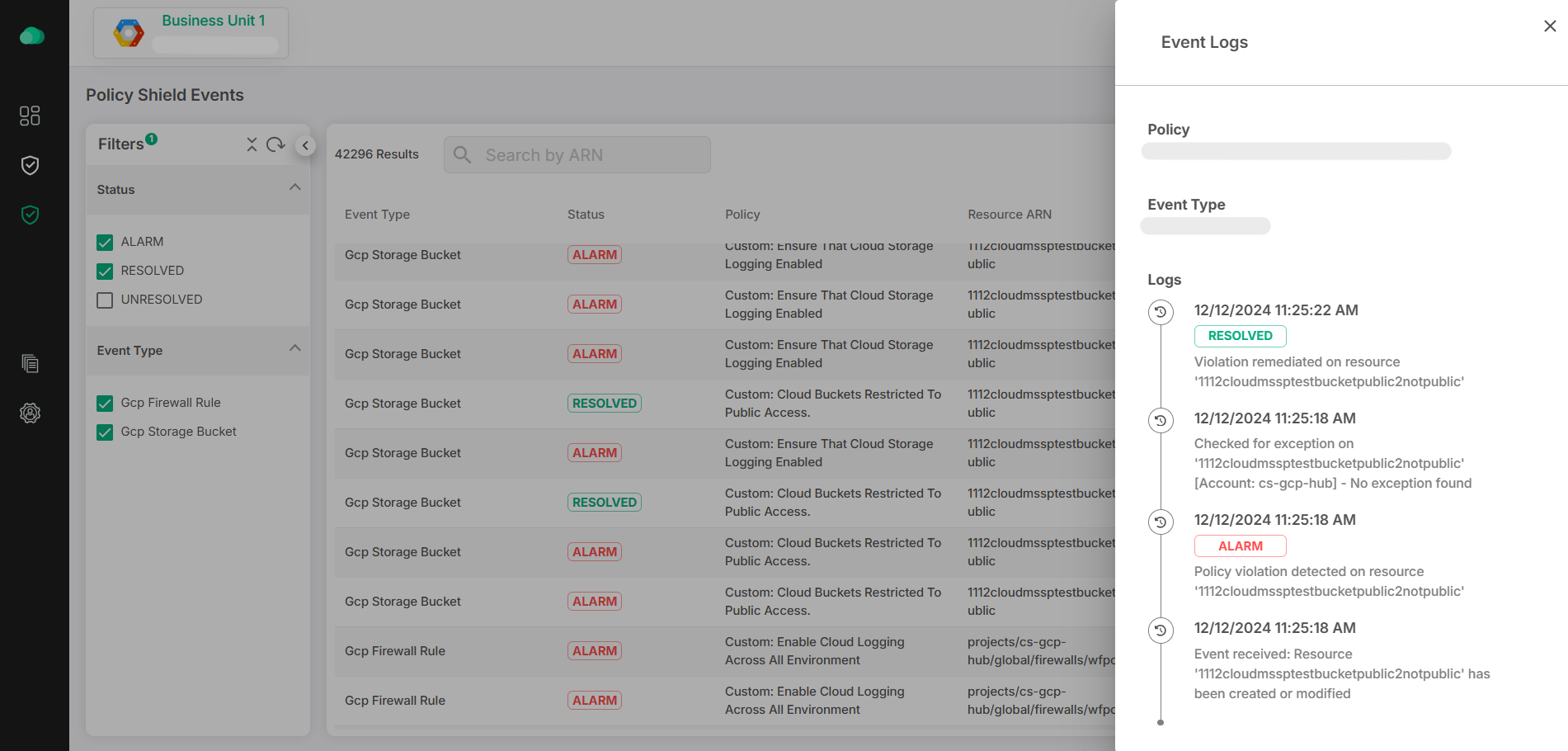Open the Business Unit 1 selector
This screenshot has height=751, width=1568.
[x=191, y=33]
